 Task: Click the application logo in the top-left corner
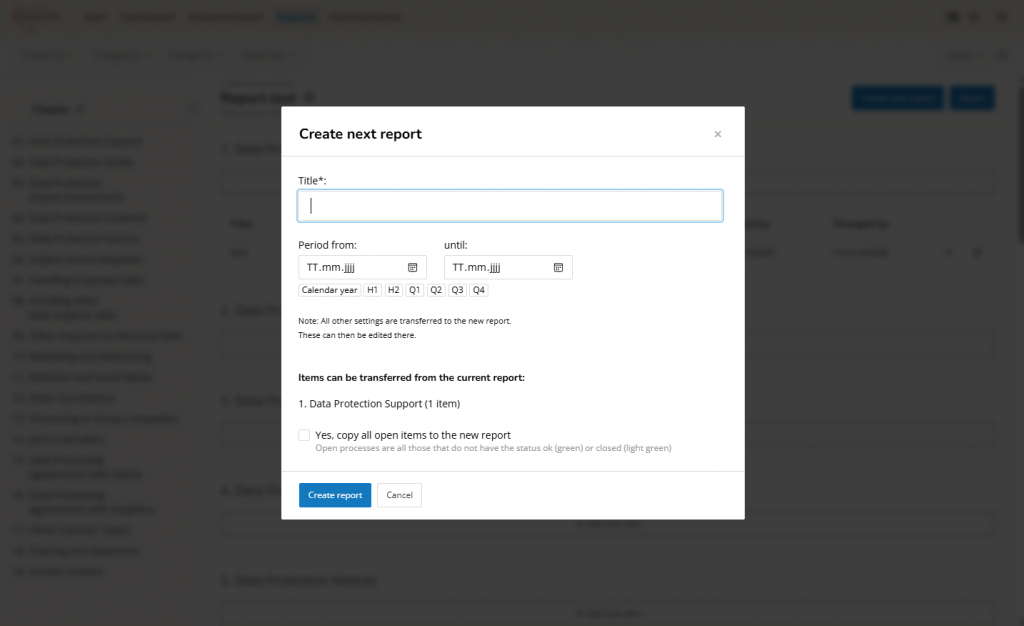pos(33,16)
